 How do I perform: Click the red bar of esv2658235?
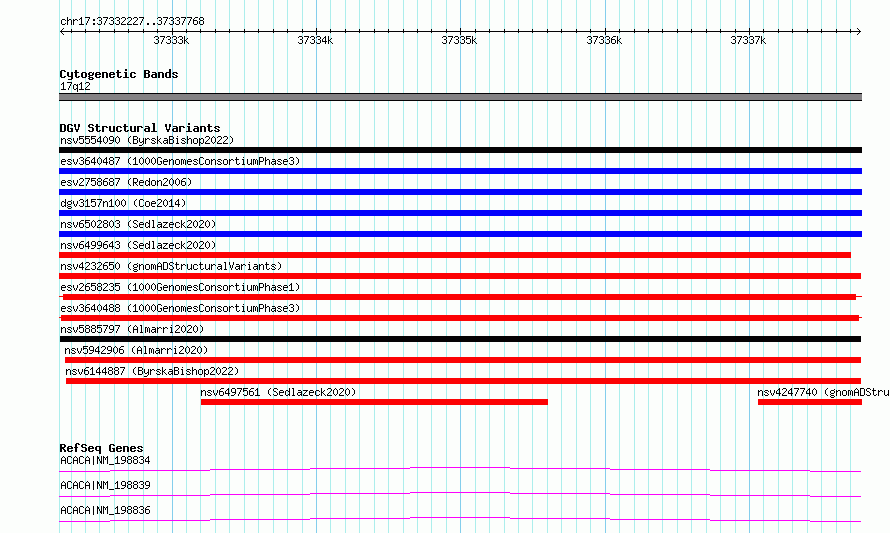click(459, 297)
